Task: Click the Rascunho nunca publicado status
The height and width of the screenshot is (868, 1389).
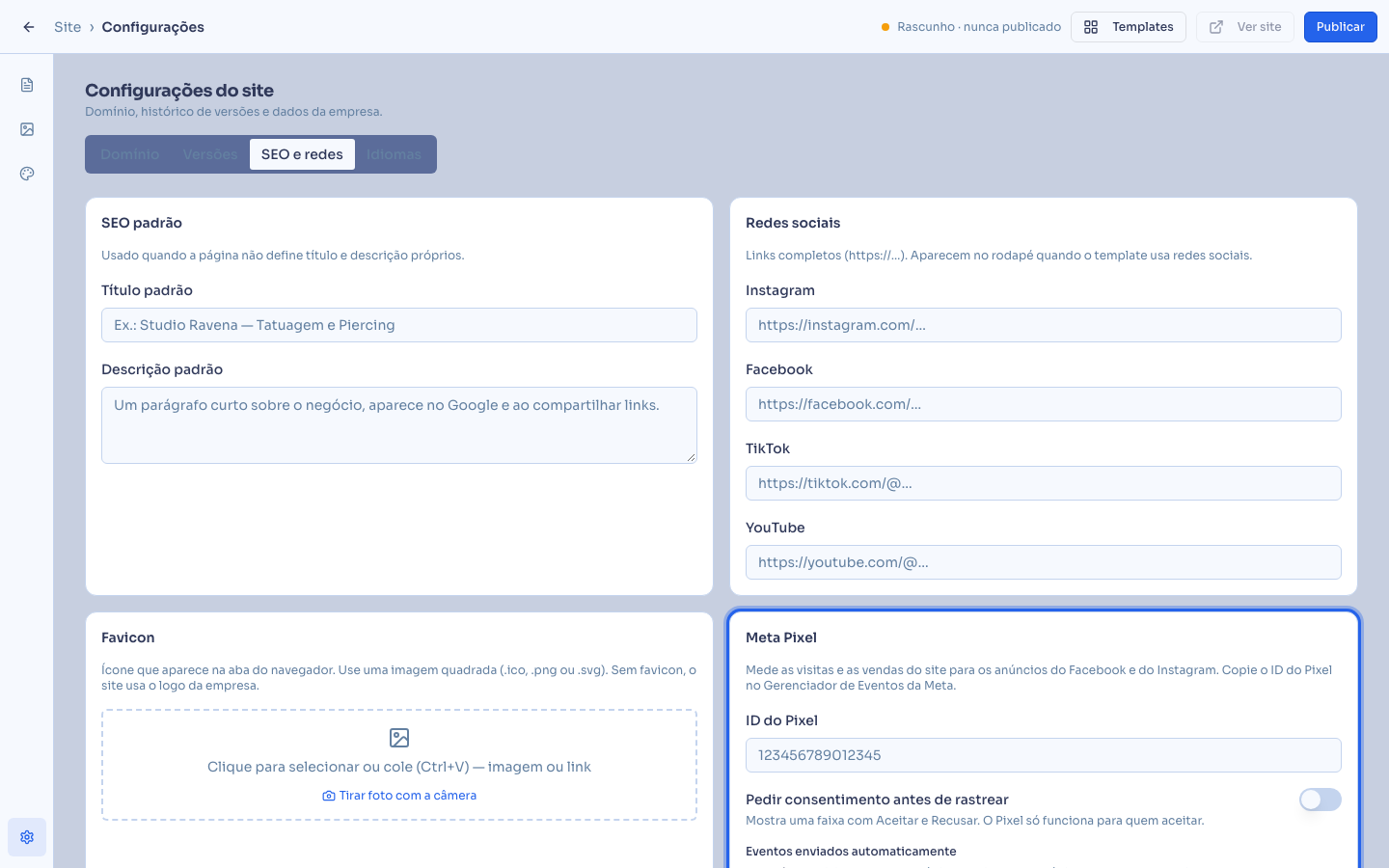Action: point(971,27)
